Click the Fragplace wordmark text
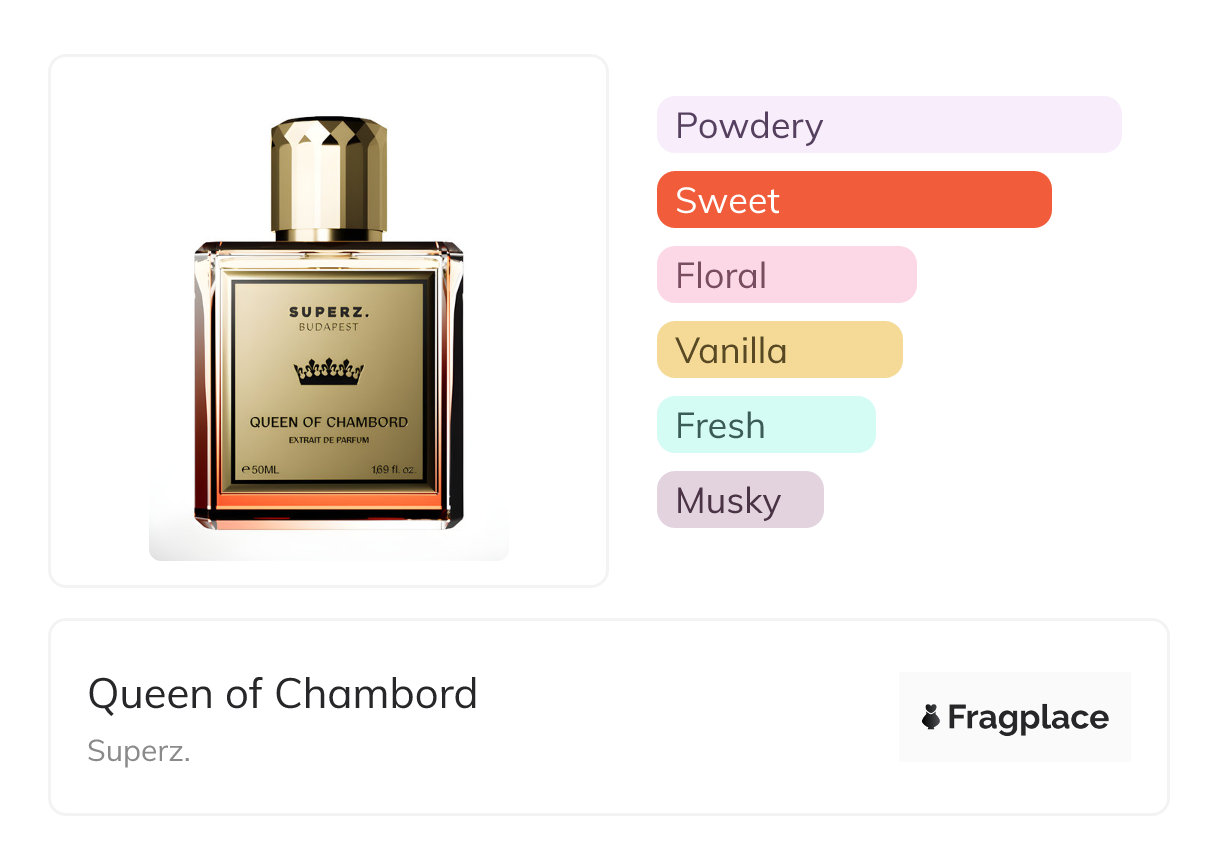This screenshot has width=1218, height=864. [1028, 717]
